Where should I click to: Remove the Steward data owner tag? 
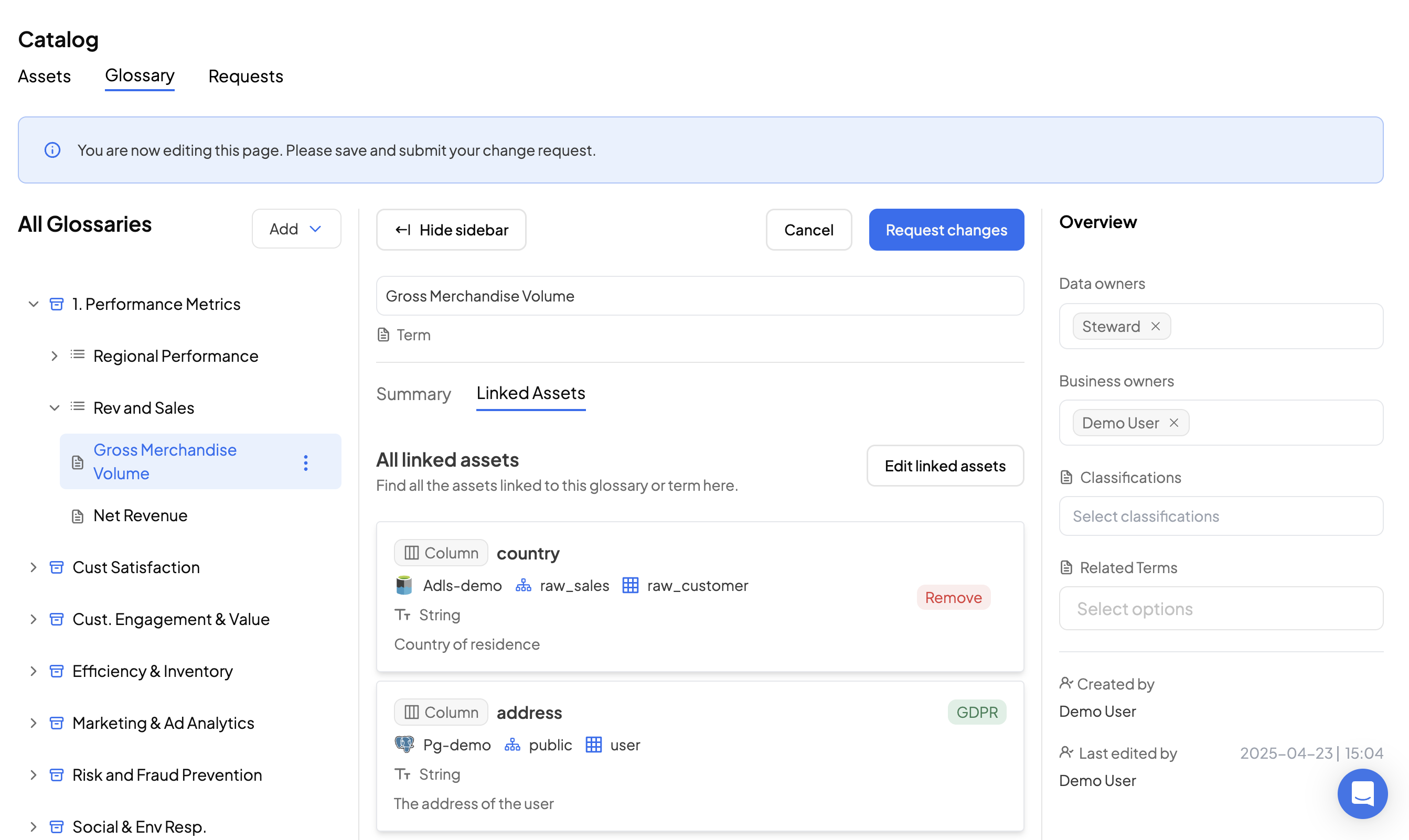coord(1156,327)
